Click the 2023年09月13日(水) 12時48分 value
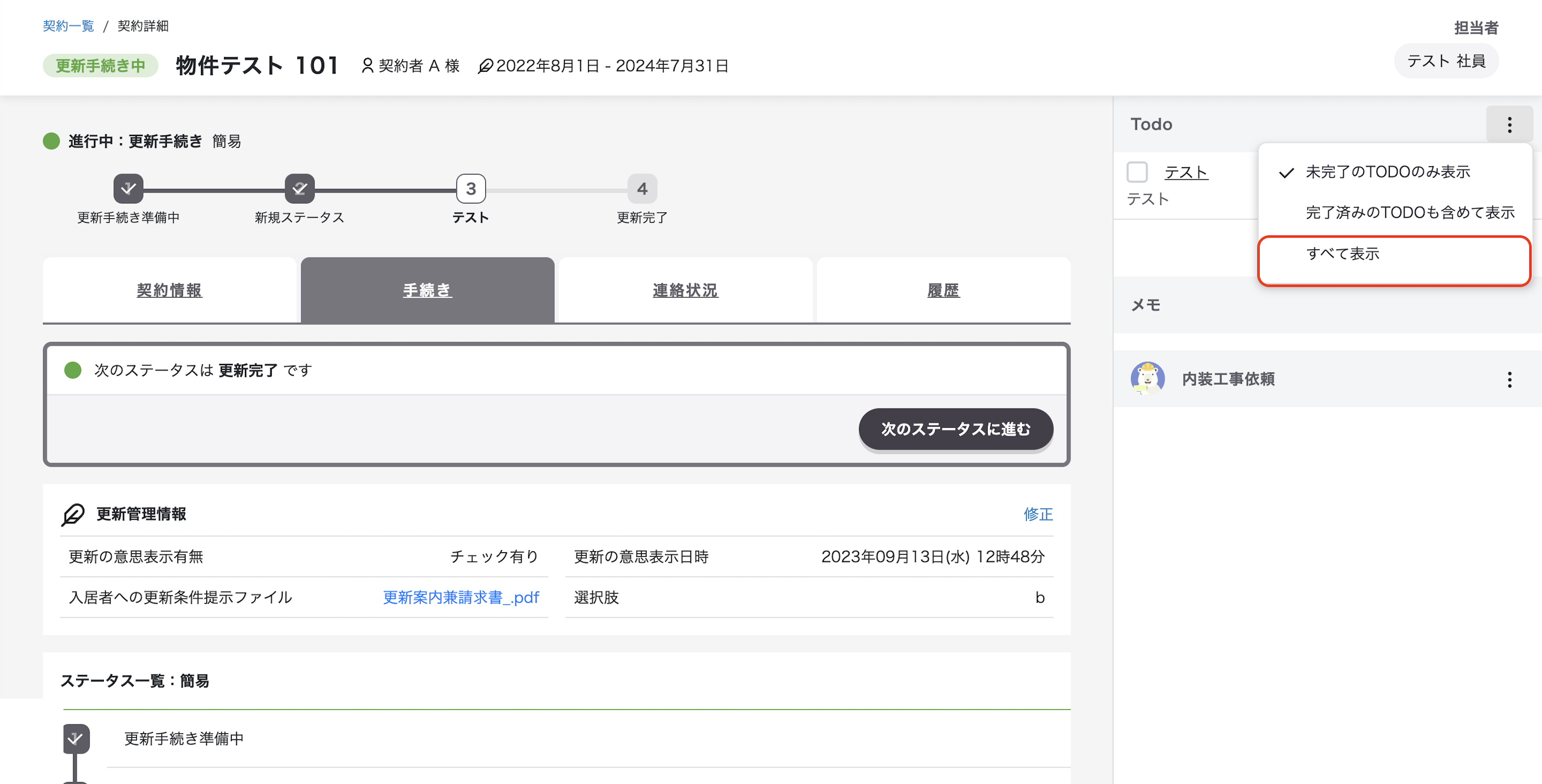 [x=933, y=556]
